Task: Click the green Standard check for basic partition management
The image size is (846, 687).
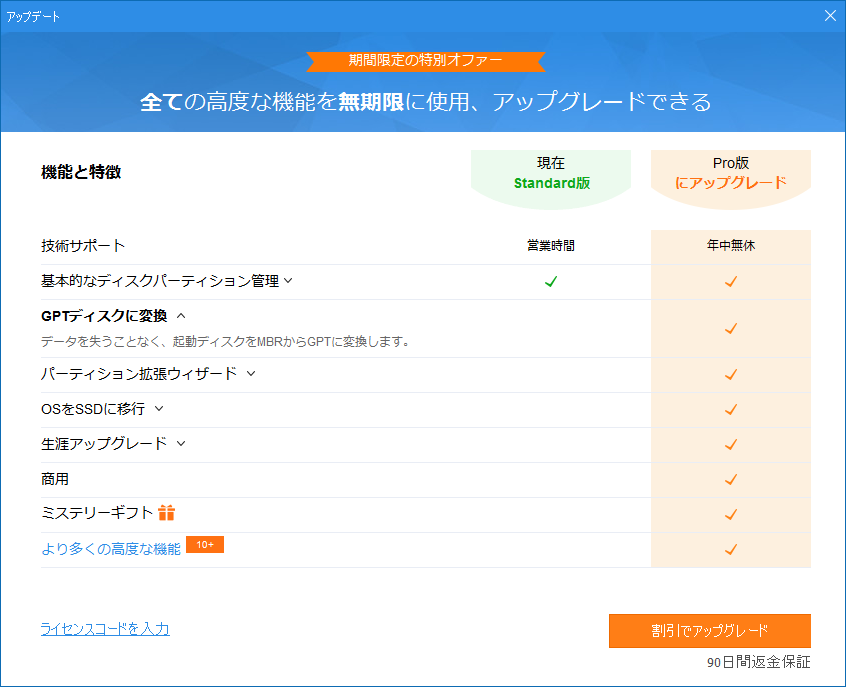Action: pyautogui.click(x=551, y=281)
